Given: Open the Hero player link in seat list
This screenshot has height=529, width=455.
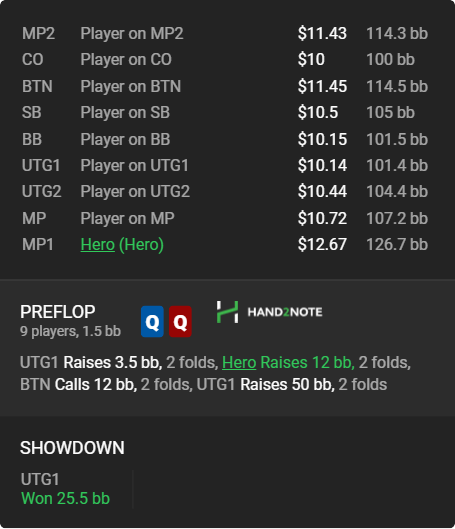Looking at the screenshot, I should coord(97,244).
